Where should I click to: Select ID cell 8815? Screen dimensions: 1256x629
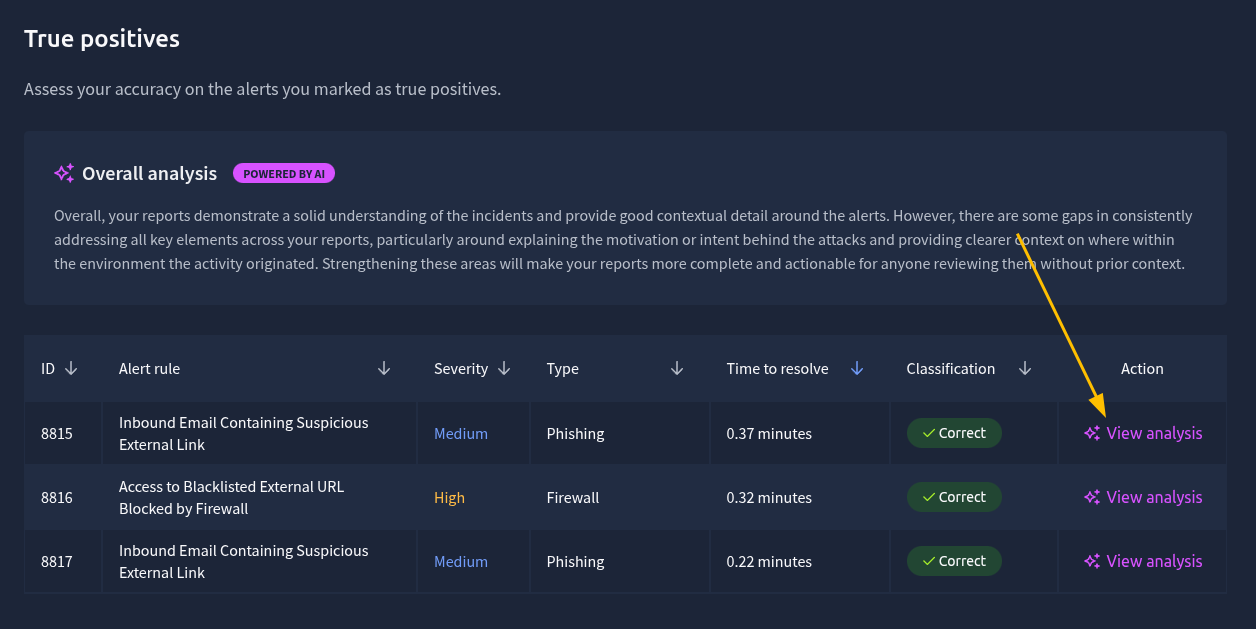coord(57,433)
